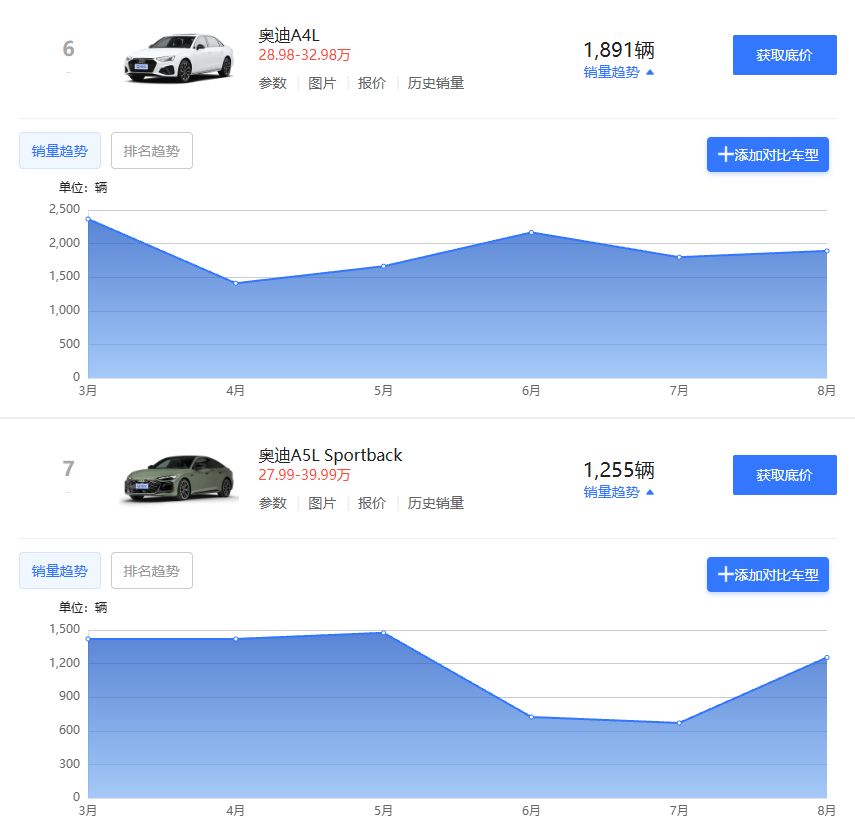
Task: Click the 27.99-39.99万 price text
Action: [304, 475]
